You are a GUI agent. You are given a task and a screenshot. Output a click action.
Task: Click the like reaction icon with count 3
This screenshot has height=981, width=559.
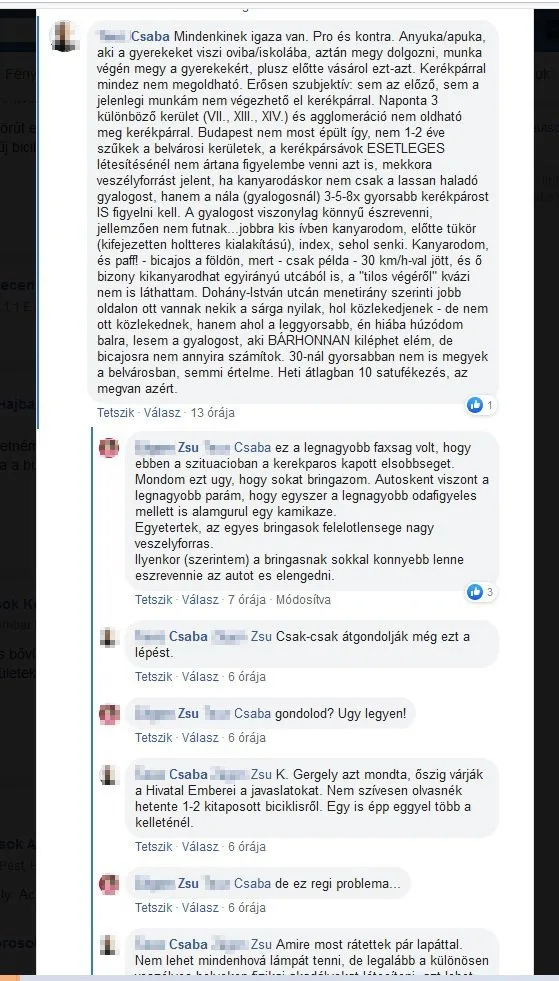[474, 592]
